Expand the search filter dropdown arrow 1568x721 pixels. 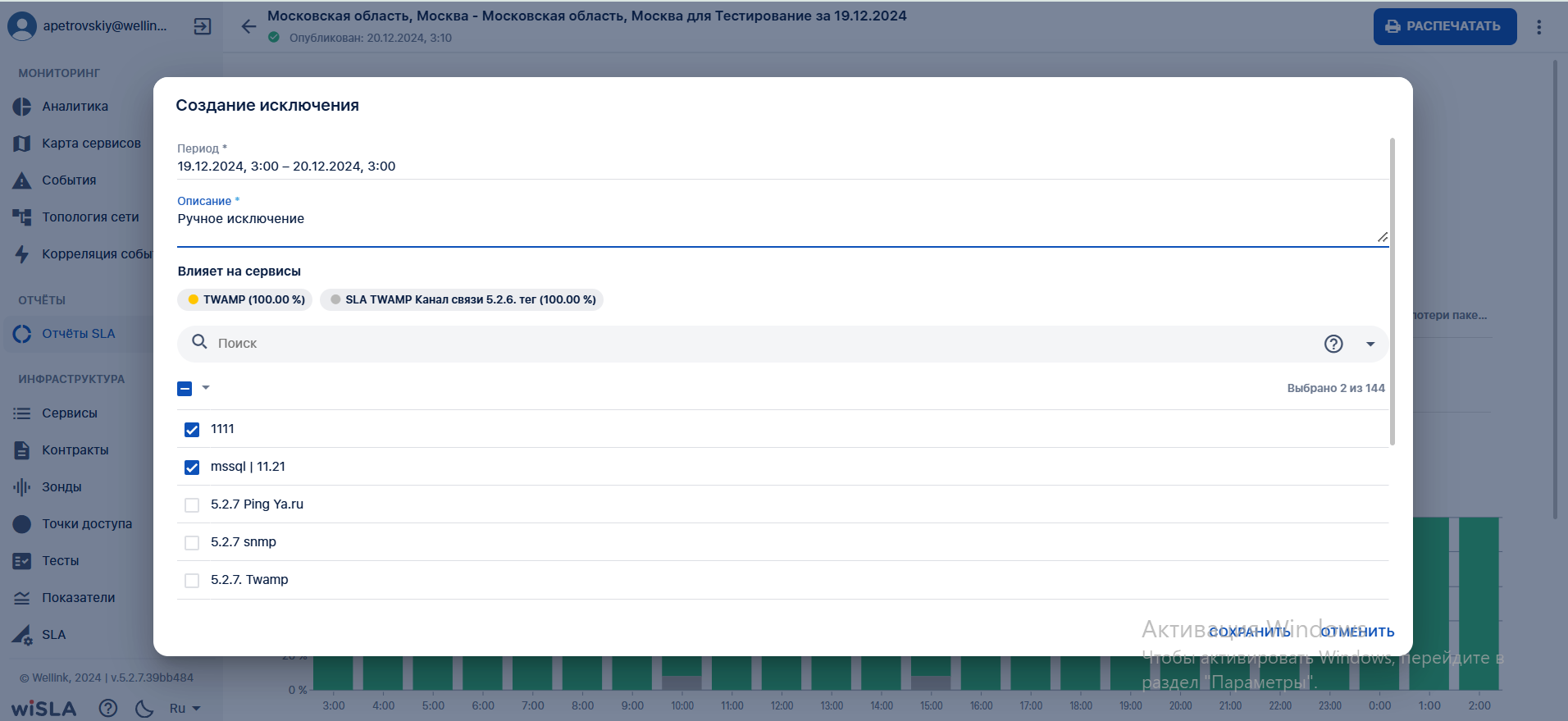pyautogui.click(x=1370, y=344)
